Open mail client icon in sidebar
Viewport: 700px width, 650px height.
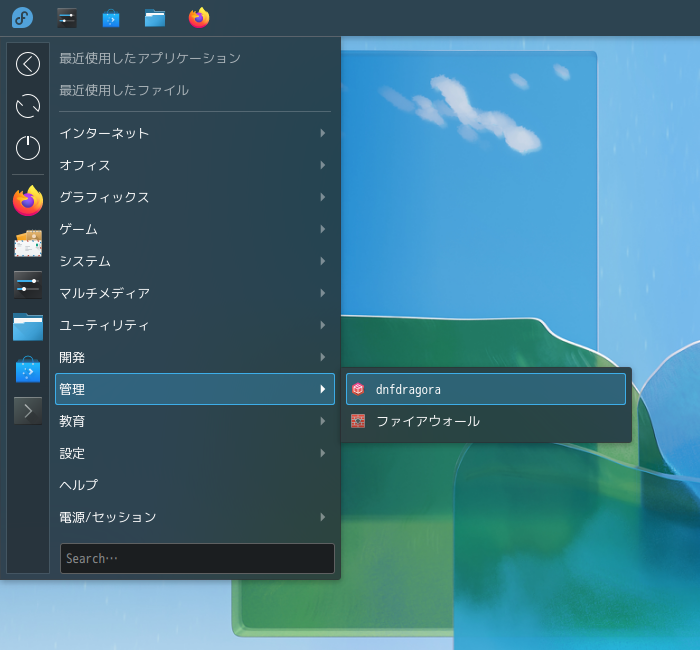pos(28,243)
